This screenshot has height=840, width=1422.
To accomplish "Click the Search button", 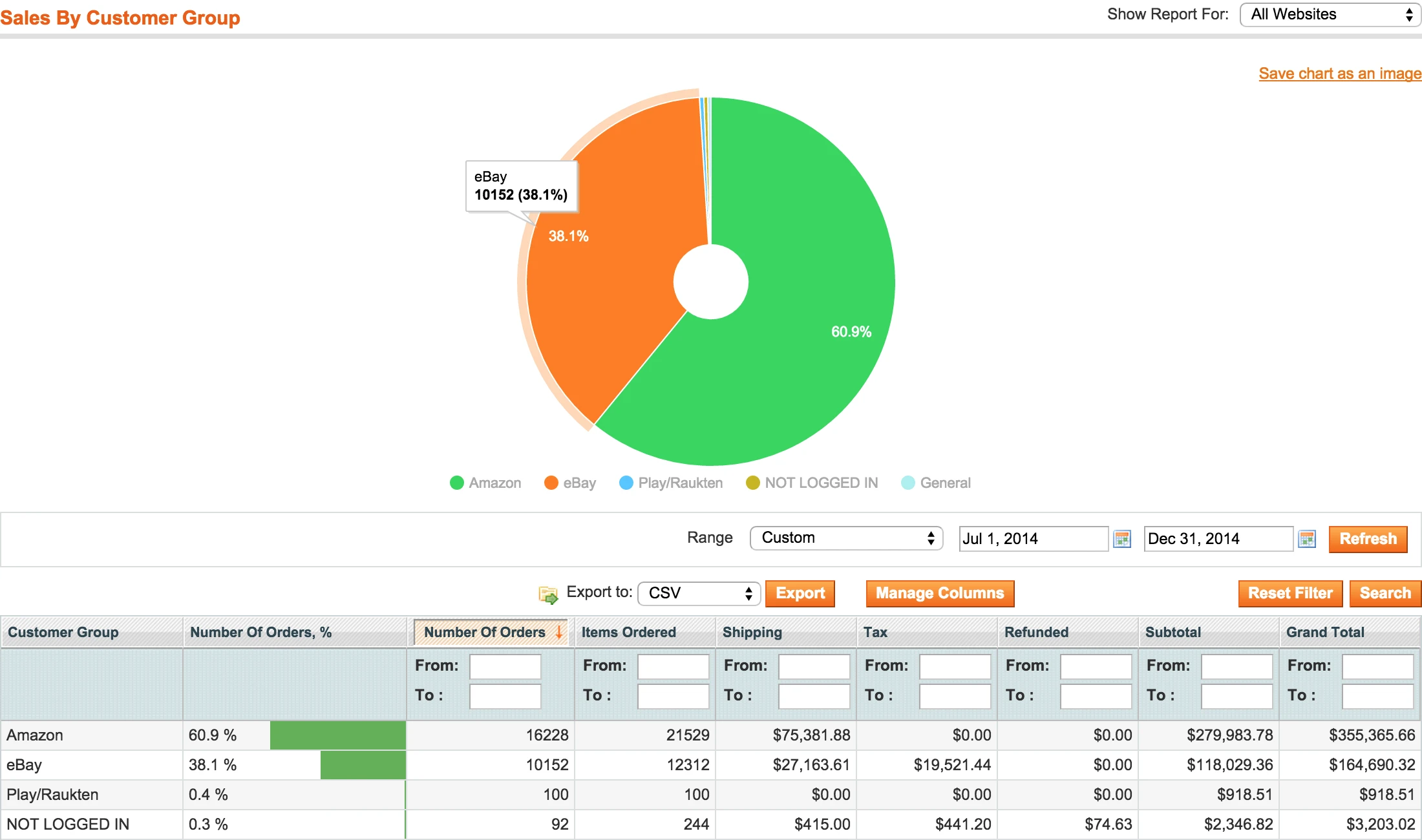I will tap(1385, 593).
